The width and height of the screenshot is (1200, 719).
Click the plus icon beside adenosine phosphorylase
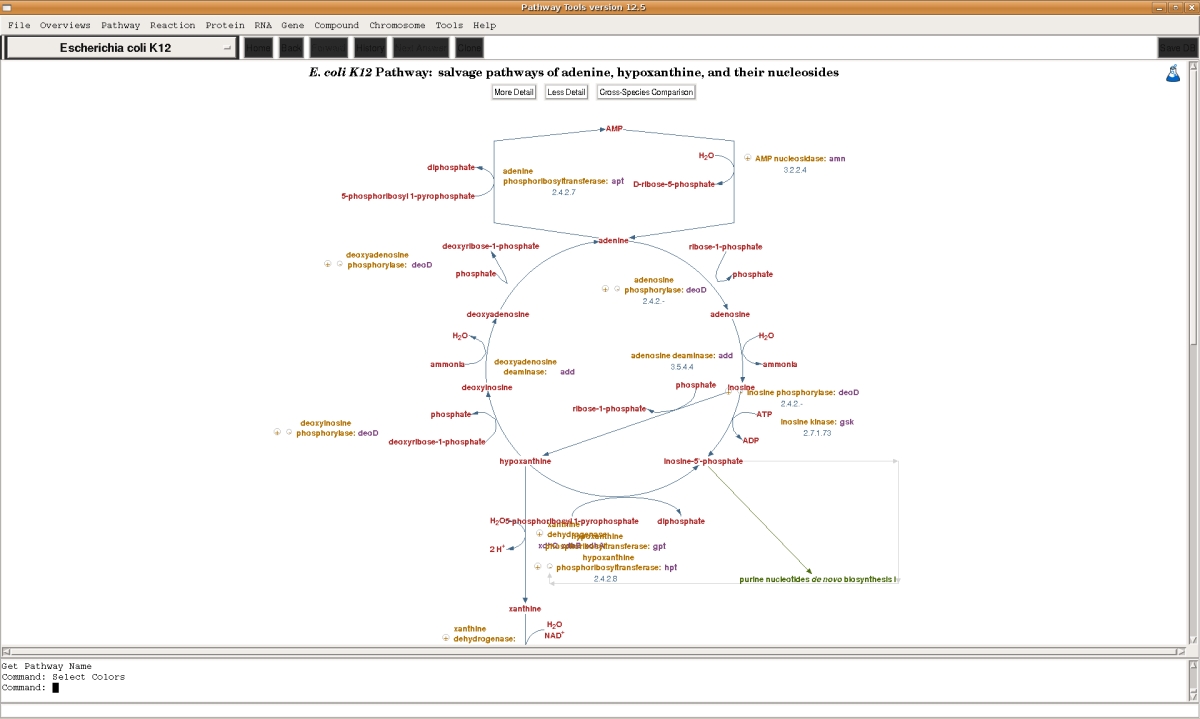(605, 289)
